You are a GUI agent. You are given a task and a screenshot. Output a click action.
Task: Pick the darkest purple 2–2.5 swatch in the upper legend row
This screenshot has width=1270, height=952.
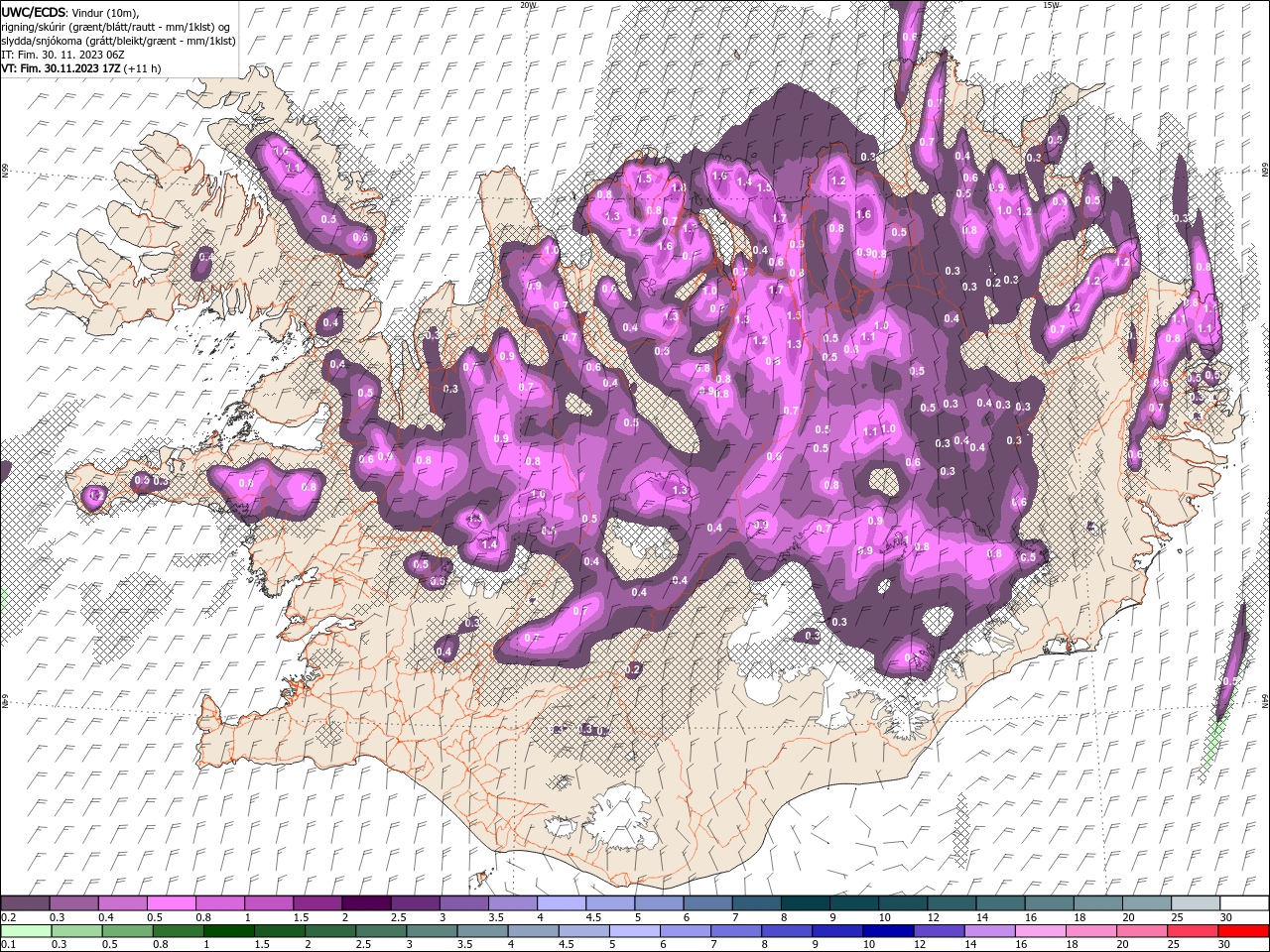tap(366, 903)
